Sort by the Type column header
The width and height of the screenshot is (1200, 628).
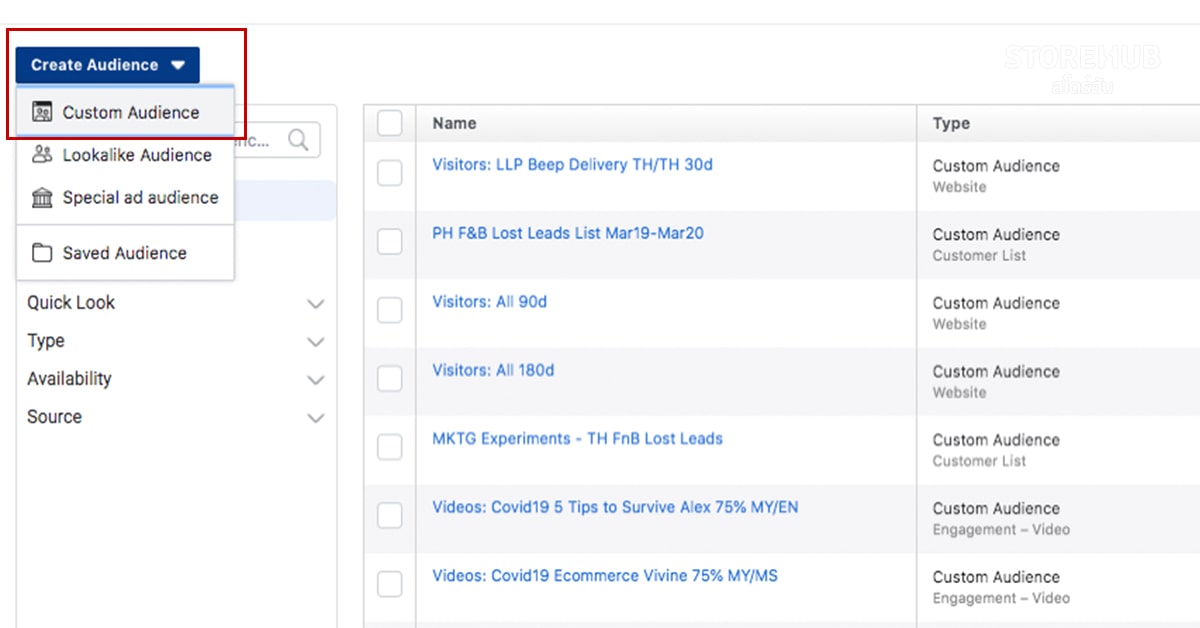click(x=951, y=123)
